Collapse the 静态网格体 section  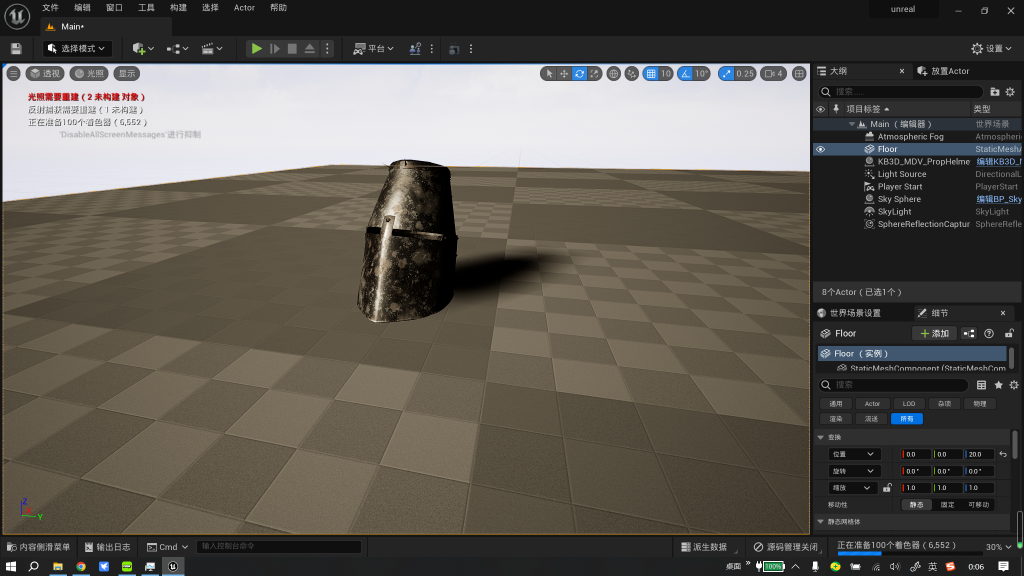click(x=821, y=522)
